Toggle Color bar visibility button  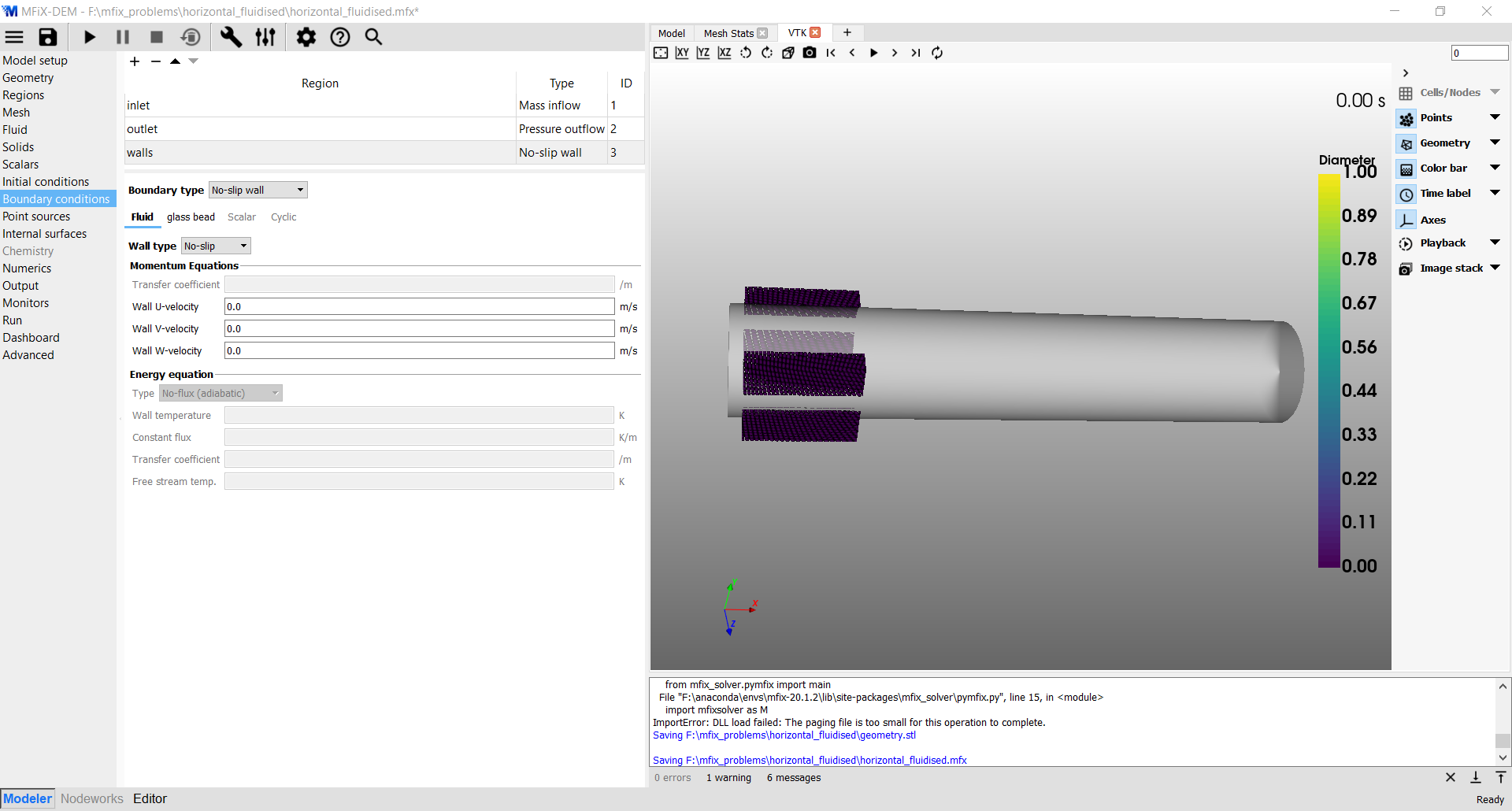pos(1406,168)
